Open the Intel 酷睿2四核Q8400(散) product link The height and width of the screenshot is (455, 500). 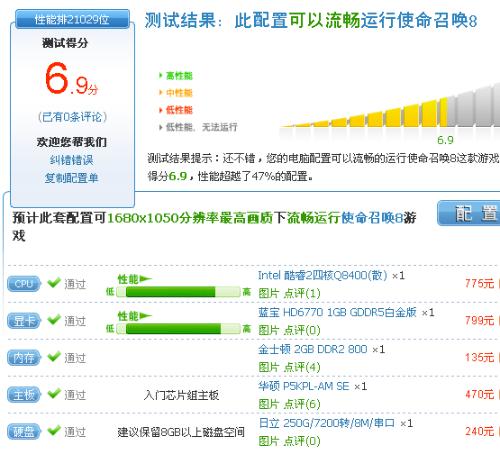pyautogui.click(x=323, y=276)
